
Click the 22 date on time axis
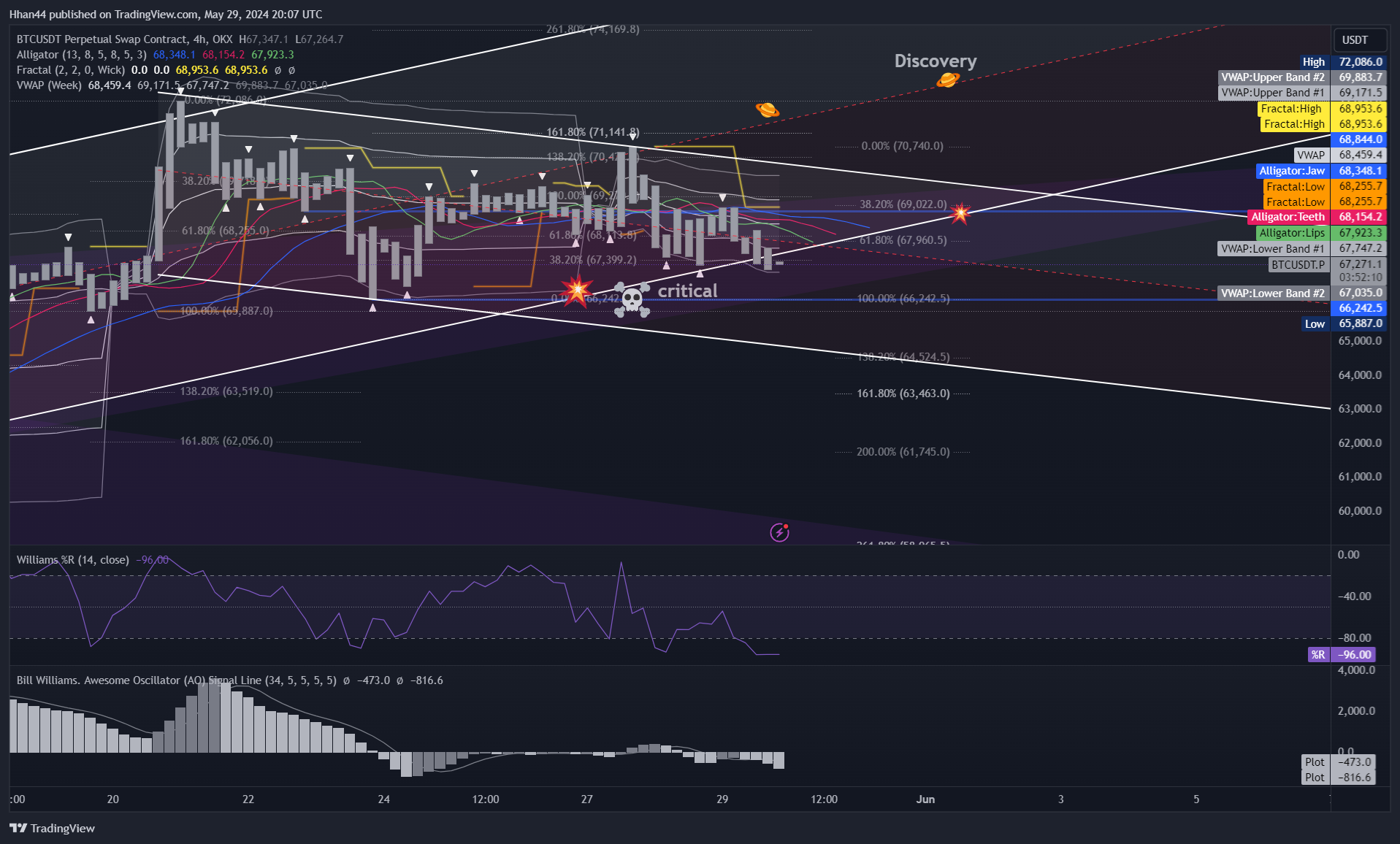click(248, 799)
